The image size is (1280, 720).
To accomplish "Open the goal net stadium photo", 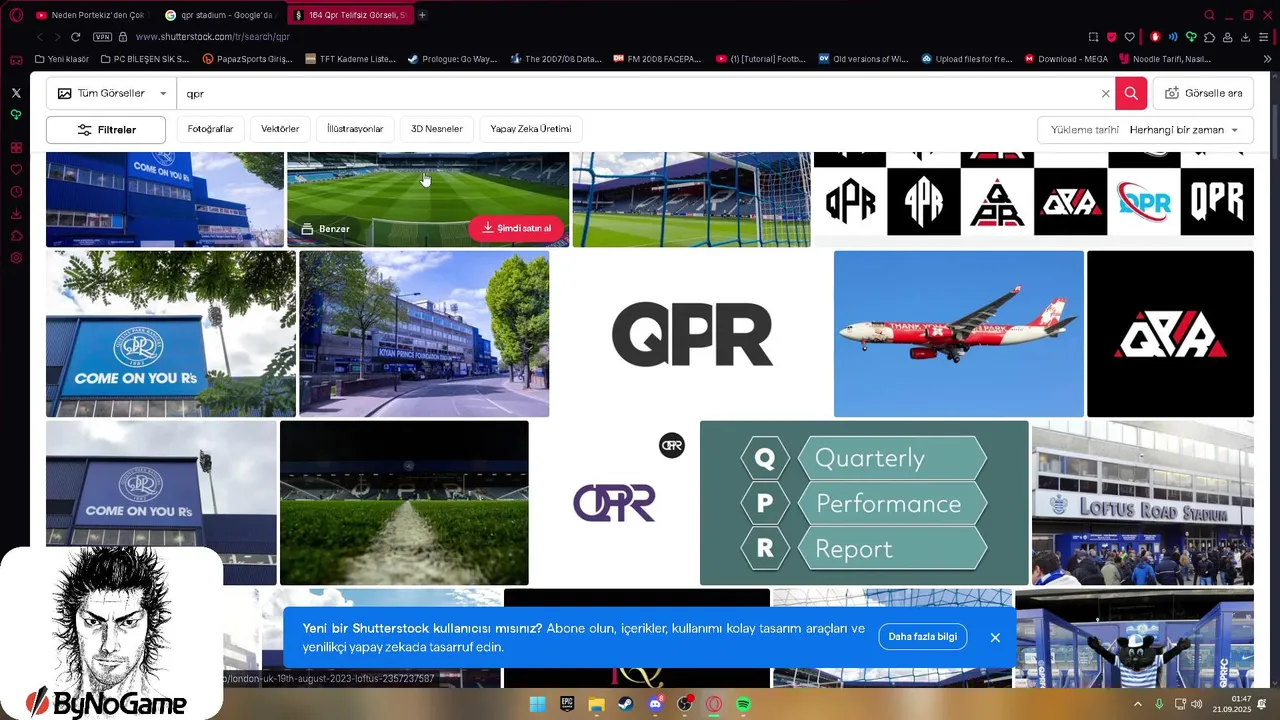I will point(691,199).
